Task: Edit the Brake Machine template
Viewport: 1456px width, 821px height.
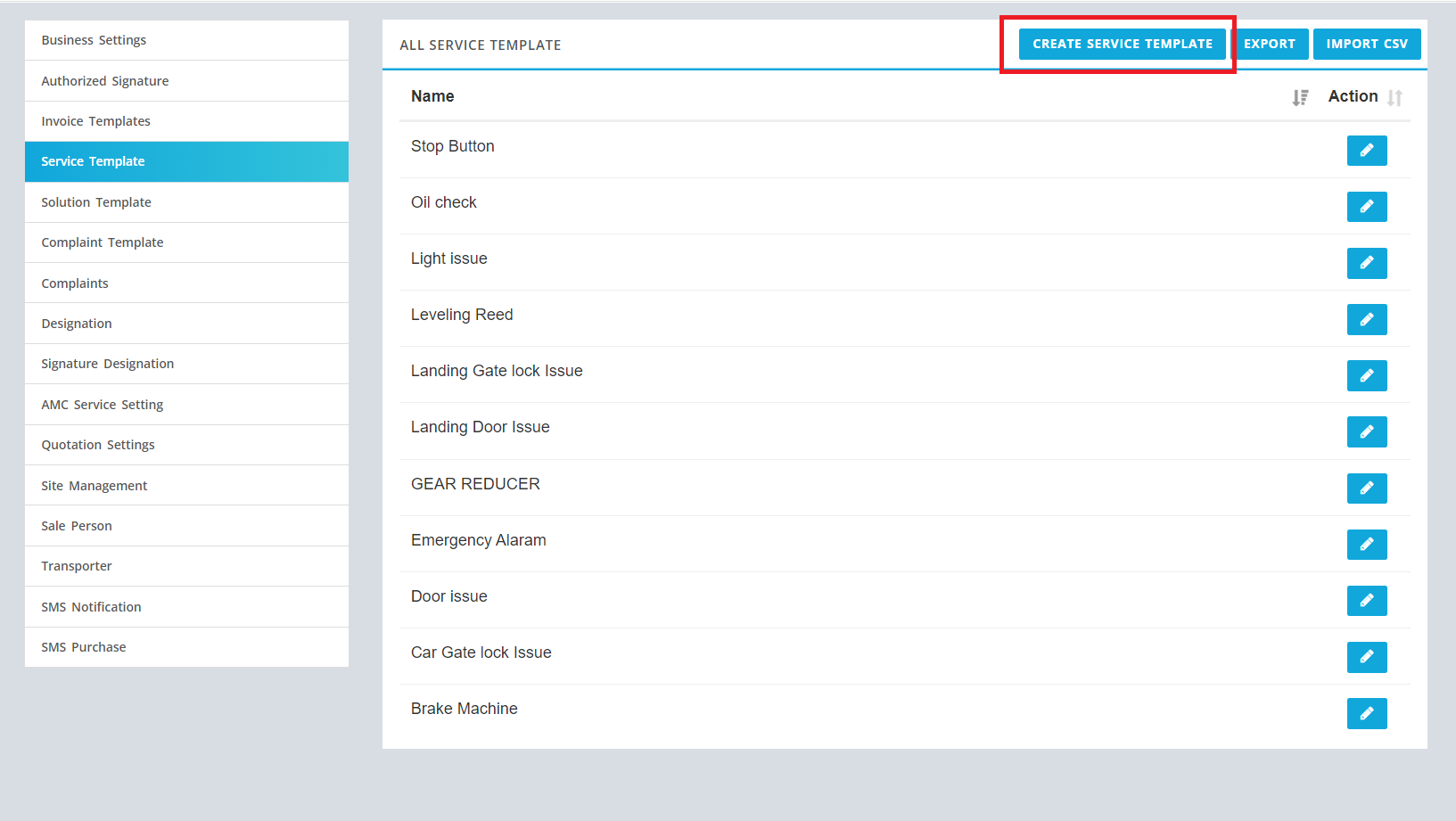Action: [1367, 713]
